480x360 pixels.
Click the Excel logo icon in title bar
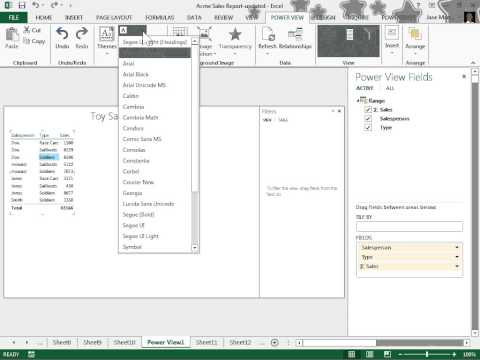tap(8, 6)
